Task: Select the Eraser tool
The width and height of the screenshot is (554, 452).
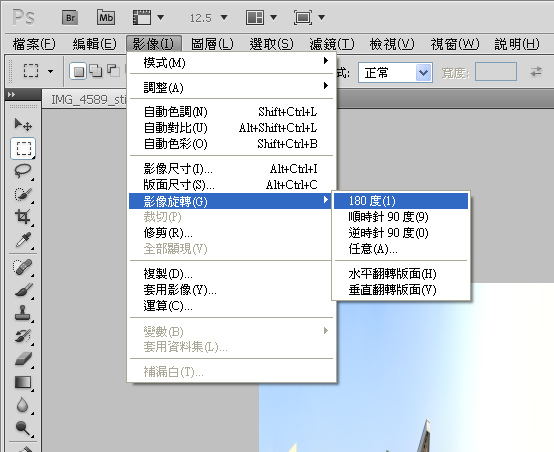Action: pos(23,359)
